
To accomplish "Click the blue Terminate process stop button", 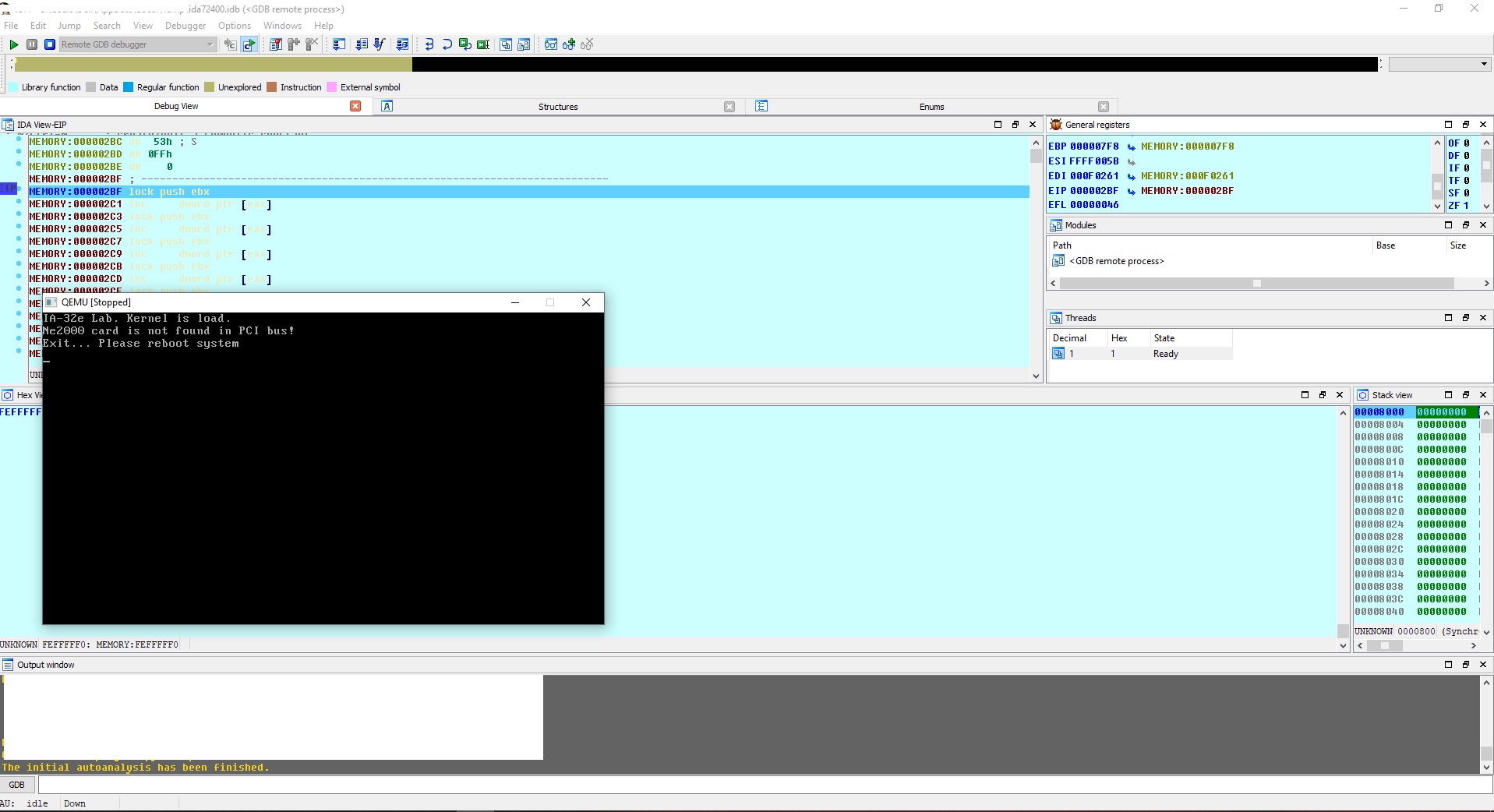I will [49, 44].
